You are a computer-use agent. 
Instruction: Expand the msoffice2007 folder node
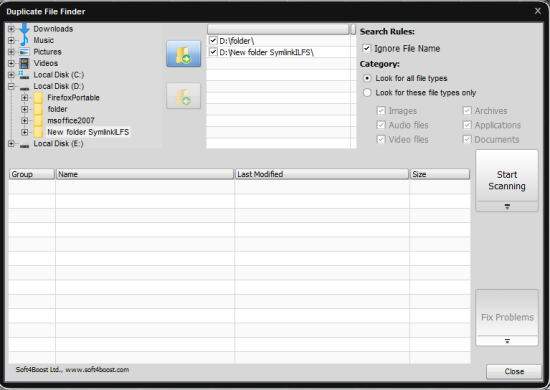coord(25,121)
